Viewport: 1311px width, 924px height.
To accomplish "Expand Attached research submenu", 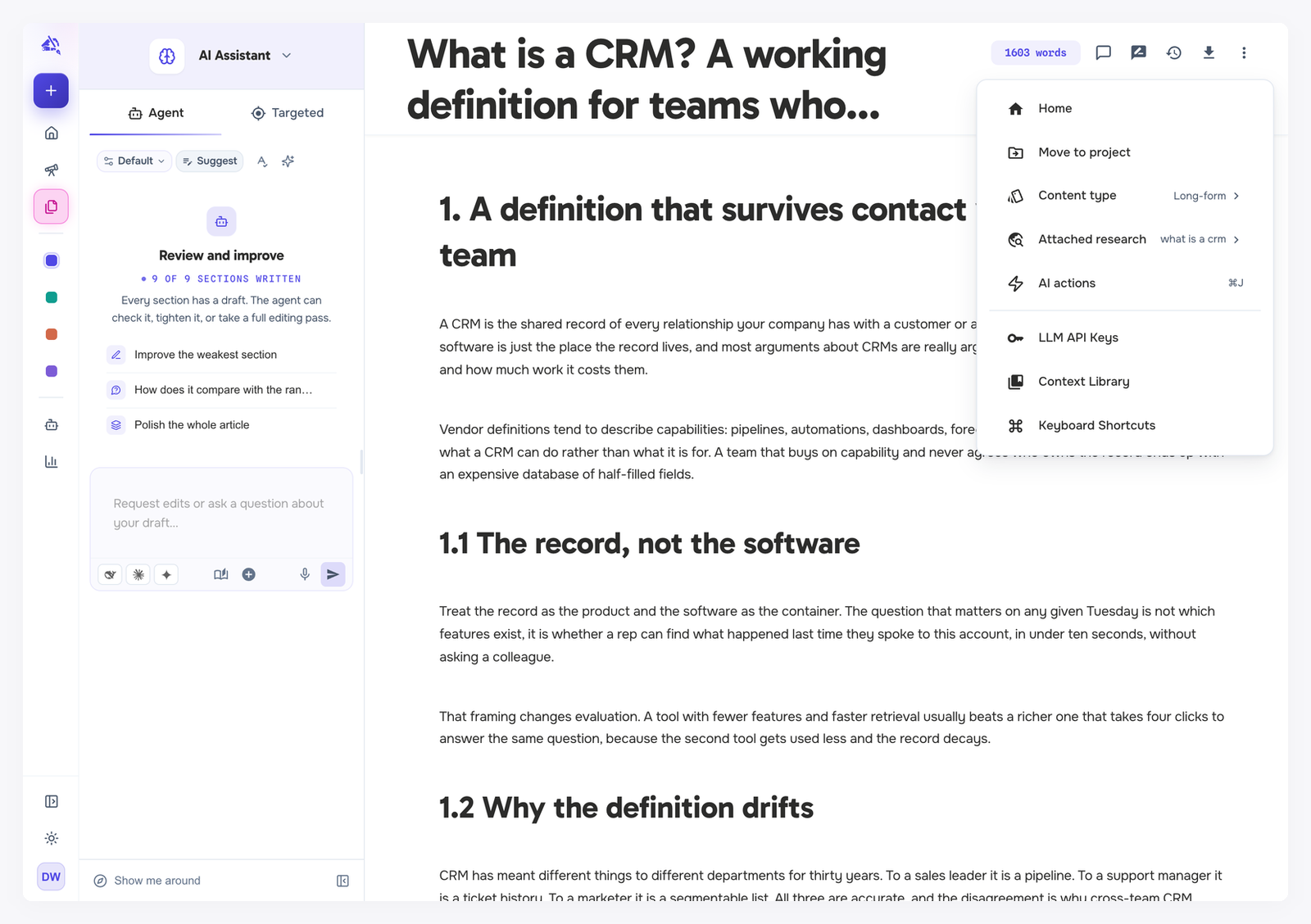I will (x=1125, y=239).
